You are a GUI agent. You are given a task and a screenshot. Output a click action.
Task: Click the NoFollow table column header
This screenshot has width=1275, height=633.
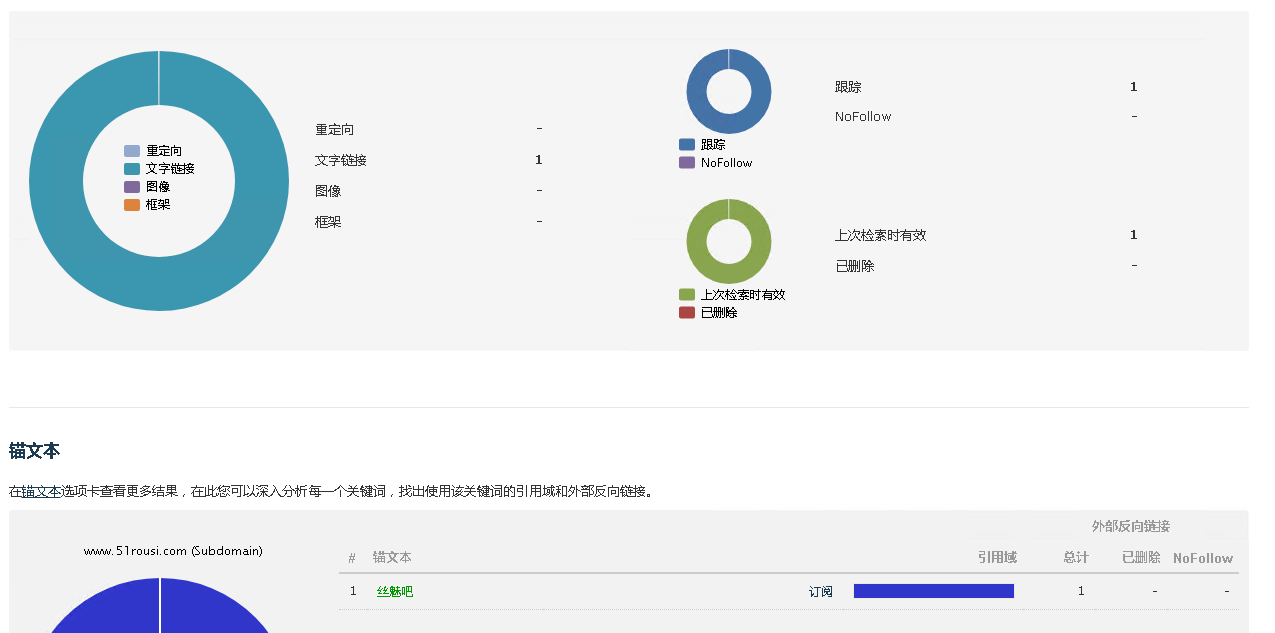pyautogui.click(x=1202, y=558)
